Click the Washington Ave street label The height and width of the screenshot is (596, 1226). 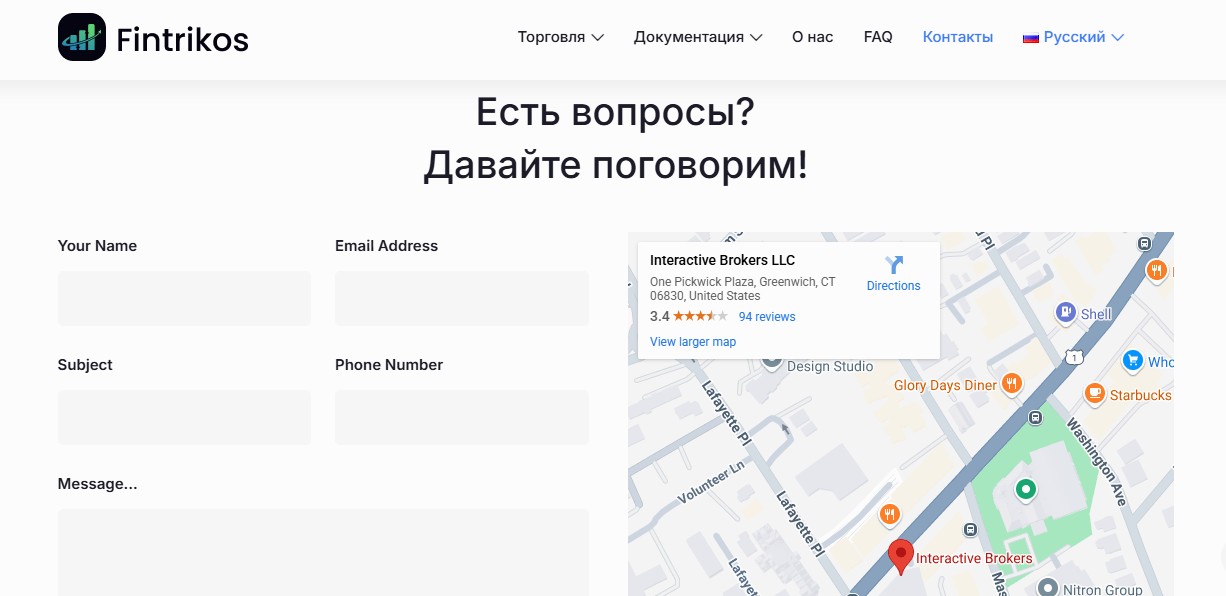1097,462
